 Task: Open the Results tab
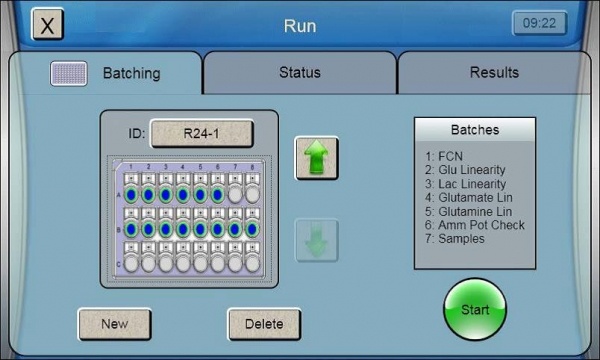coord(494,72)
